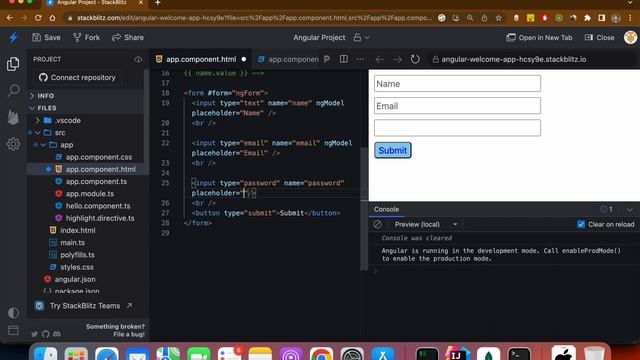Open Chrome extensions puzzle icon
Image resolution: width=640 pixels, height=360 pixels.
pos(587,18)
